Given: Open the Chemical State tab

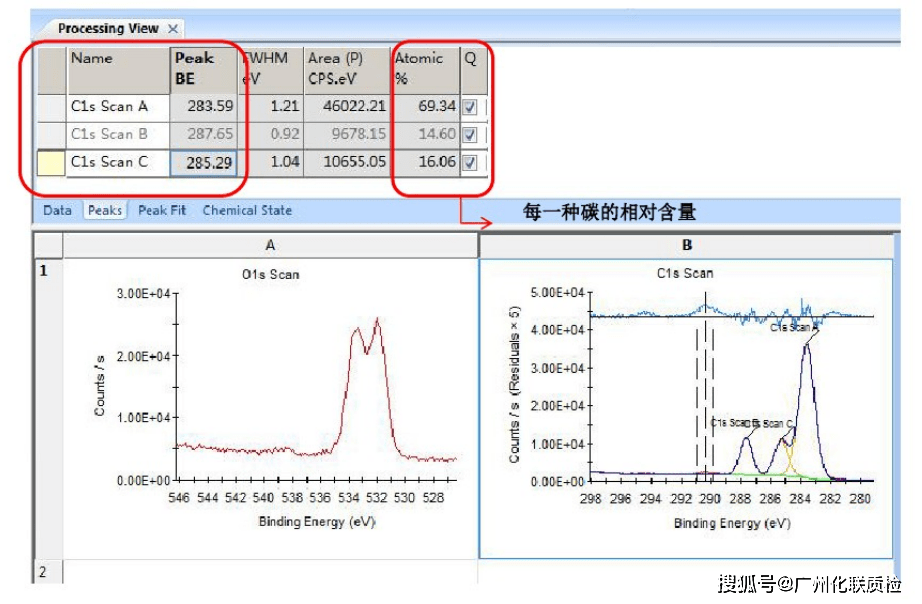Looking at the screenshot, I should [247, 210].
